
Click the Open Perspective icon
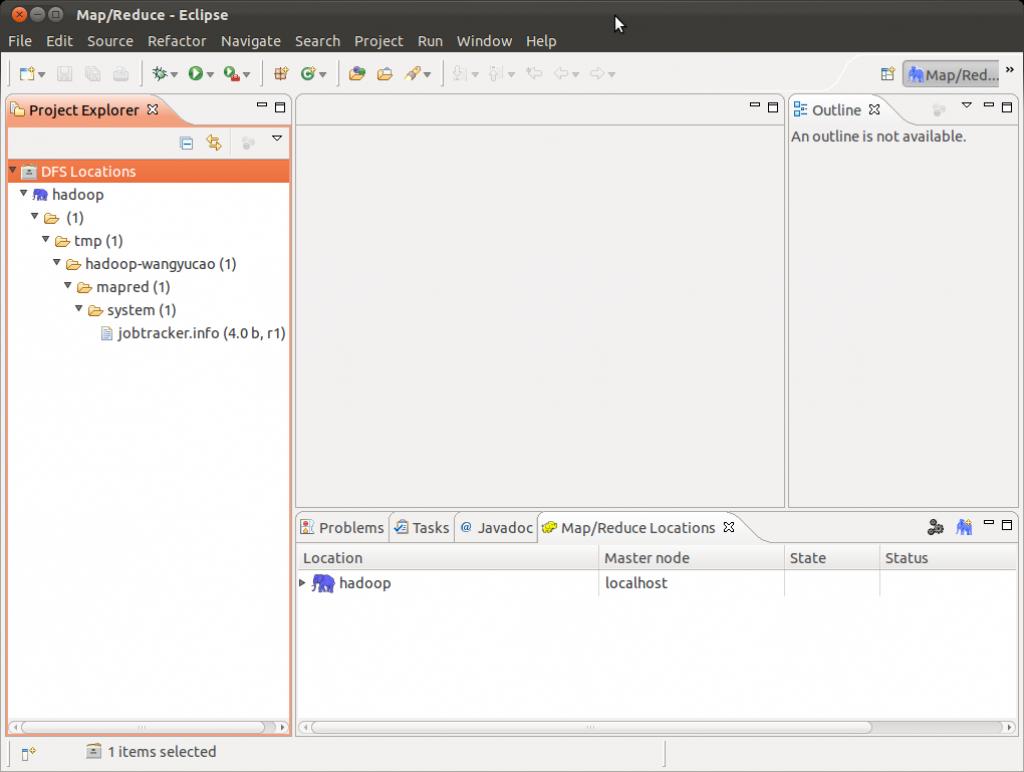(888, 74)
